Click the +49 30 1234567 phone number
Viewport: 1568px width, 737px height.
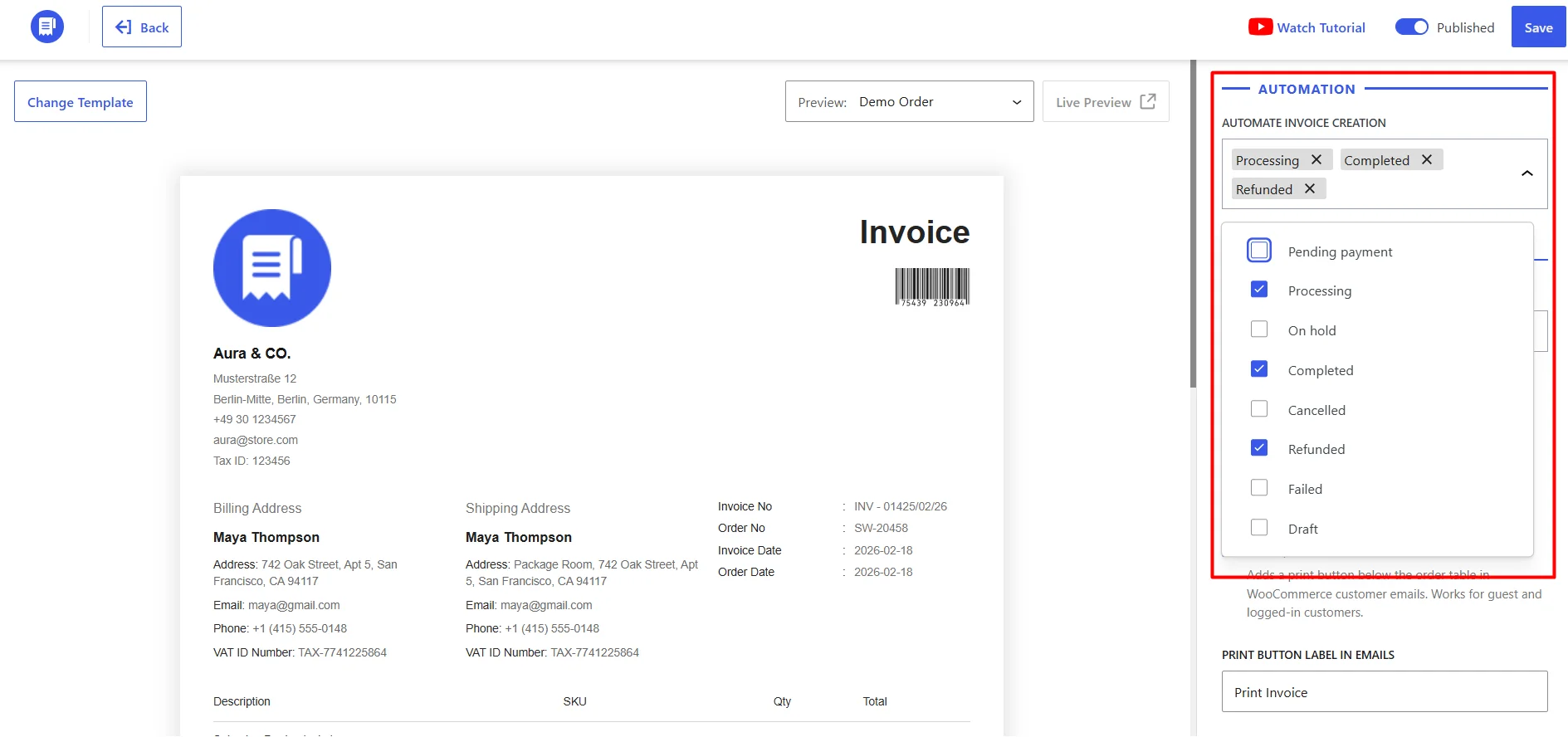pos(255,419)
